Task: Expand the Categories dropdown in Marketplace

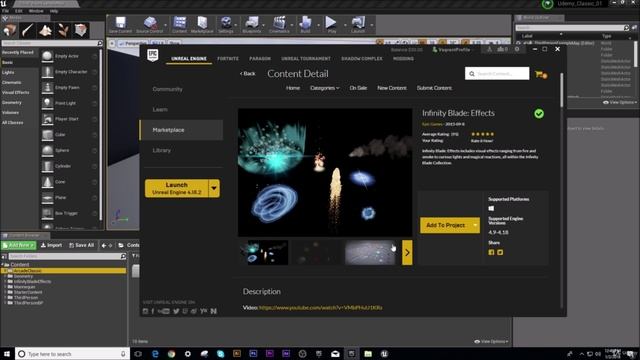Action: click(x=324, y=88)
